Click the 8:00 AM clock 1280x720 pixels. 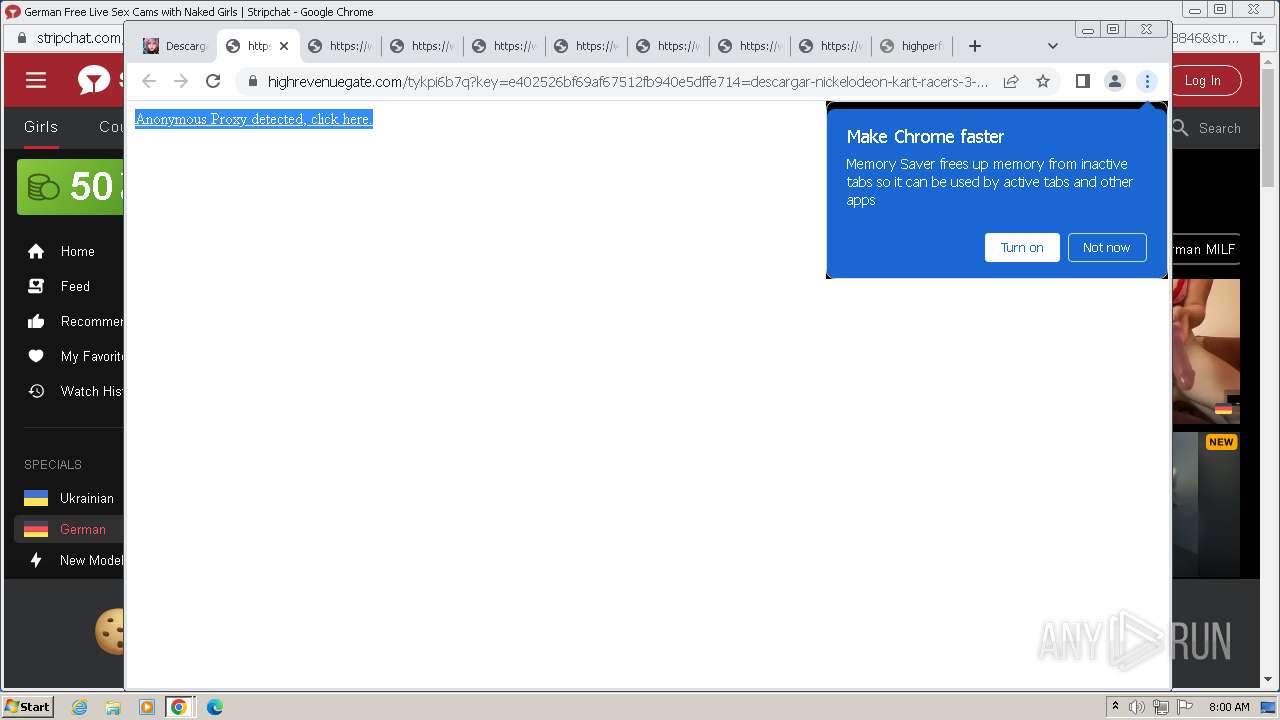coord(1229,707)
